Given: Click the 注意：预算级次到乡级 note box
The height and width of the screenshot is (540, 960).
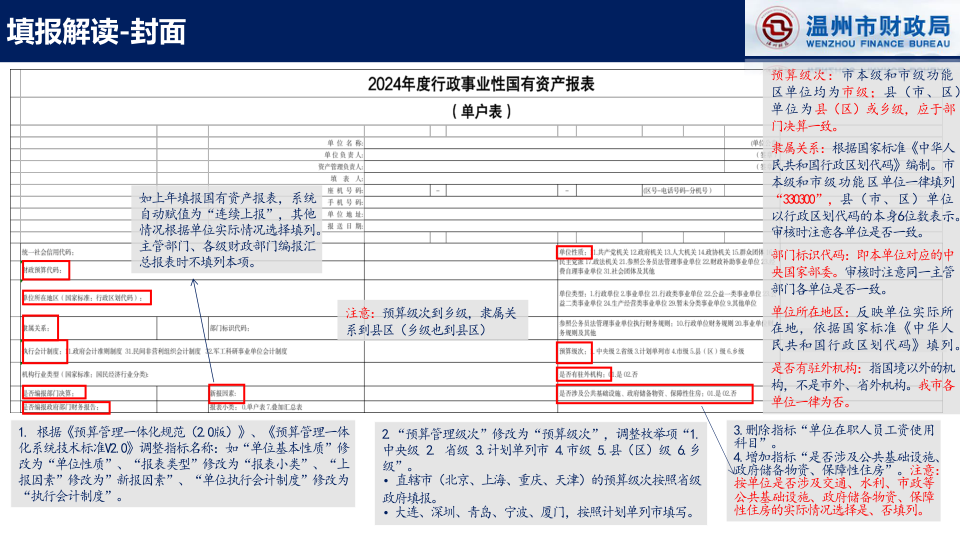Looking at the screenshot, I should 433,321.
